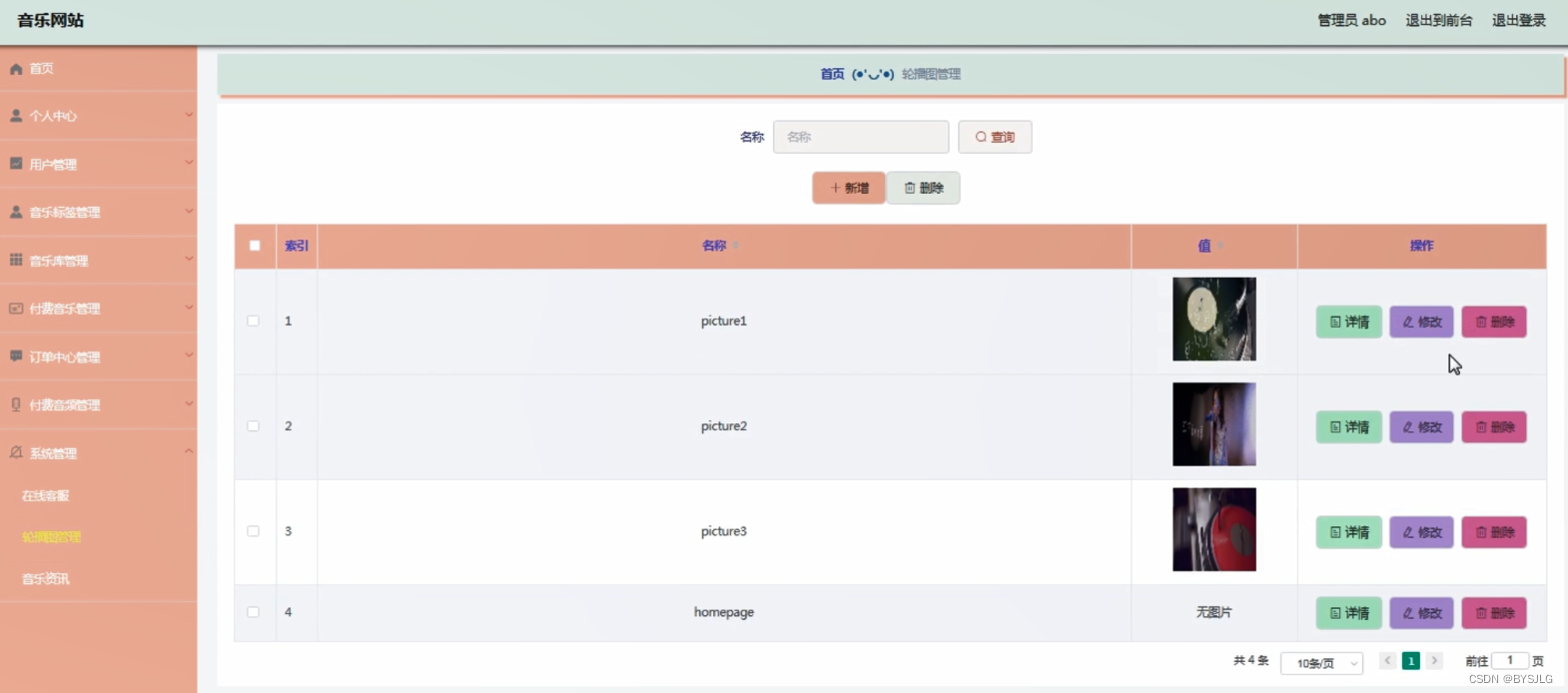Go to the next page arrow
Image resolution: width=1568 pixels, height=693 pixels.
[x=1434, y=661]
